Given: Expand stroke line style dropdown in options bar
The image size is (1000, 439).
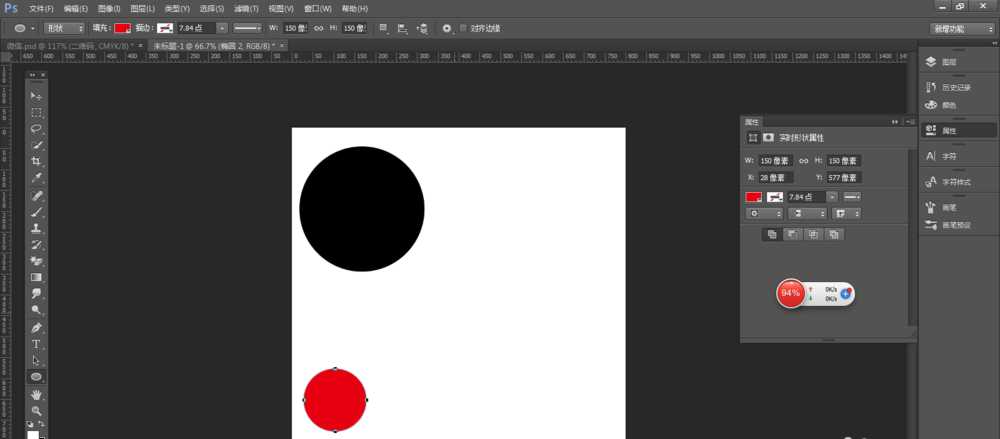Looking at the screenshot, I should click(x=246, y=29).
